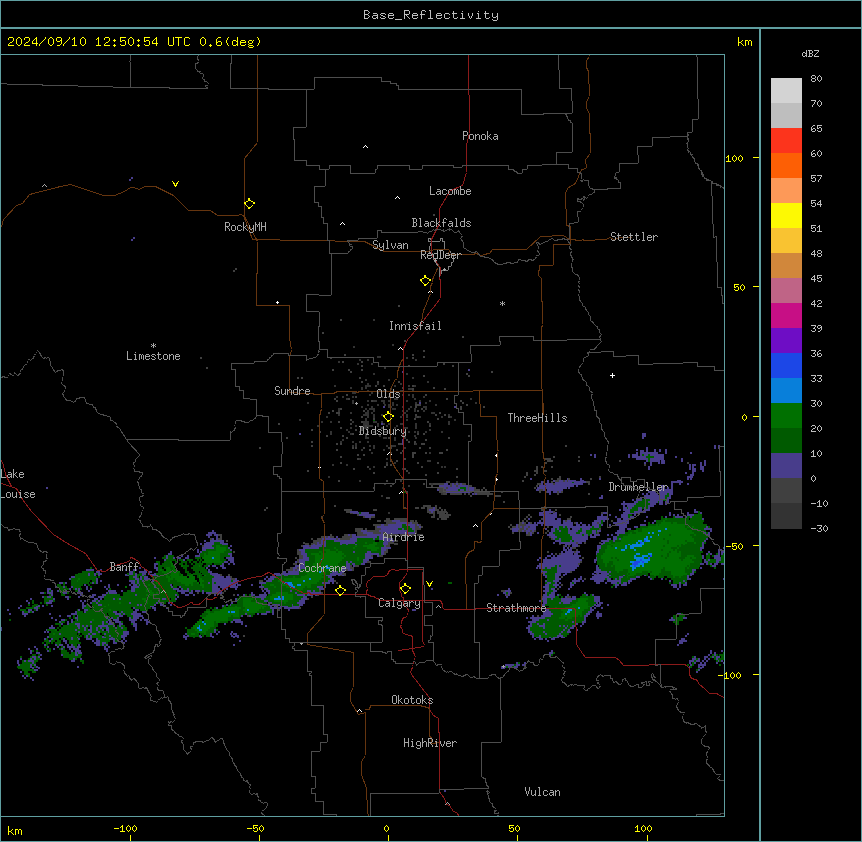The height and width of the screenshot is (842, 862).
Task: Click the dBZ legend heading
Action: click(810, 53)
